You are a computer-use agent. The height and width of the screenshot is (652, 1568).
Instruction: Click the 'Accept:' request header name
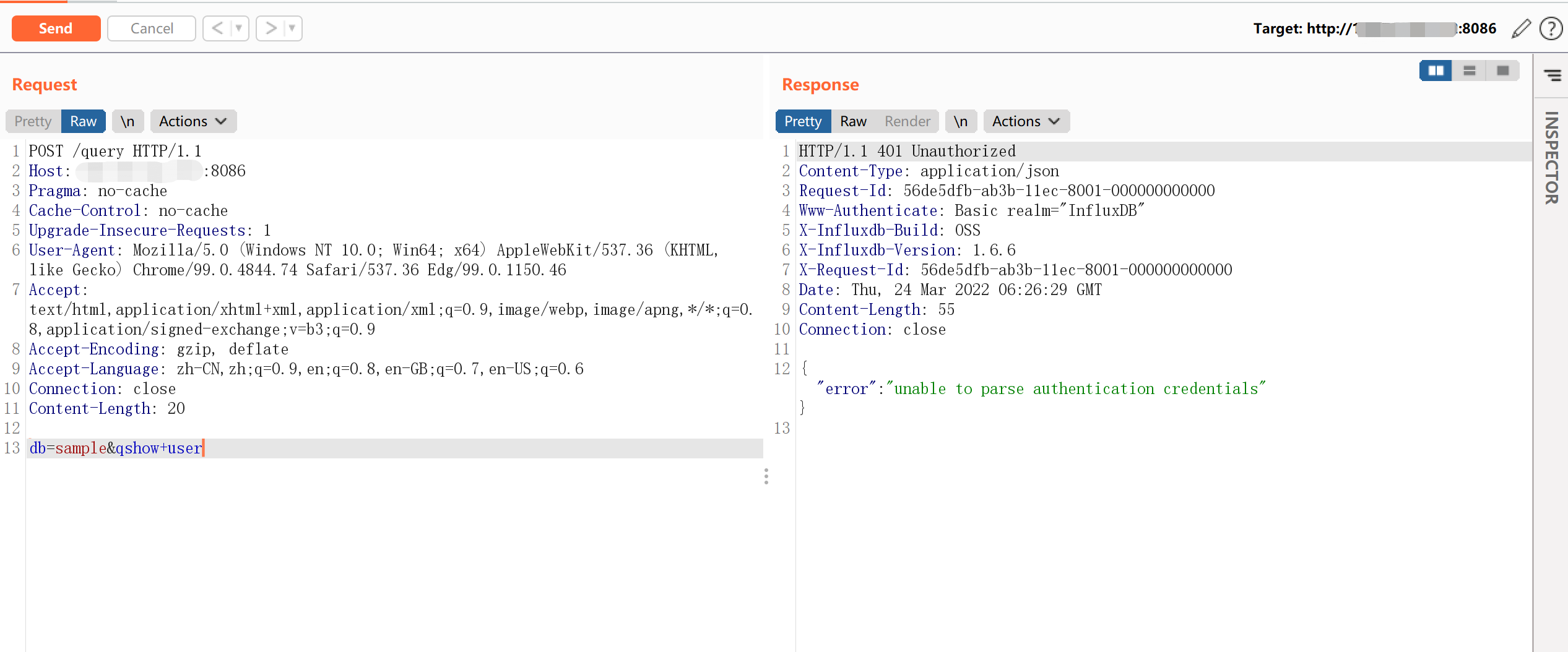pyautogui.click(x=58, y=290)
